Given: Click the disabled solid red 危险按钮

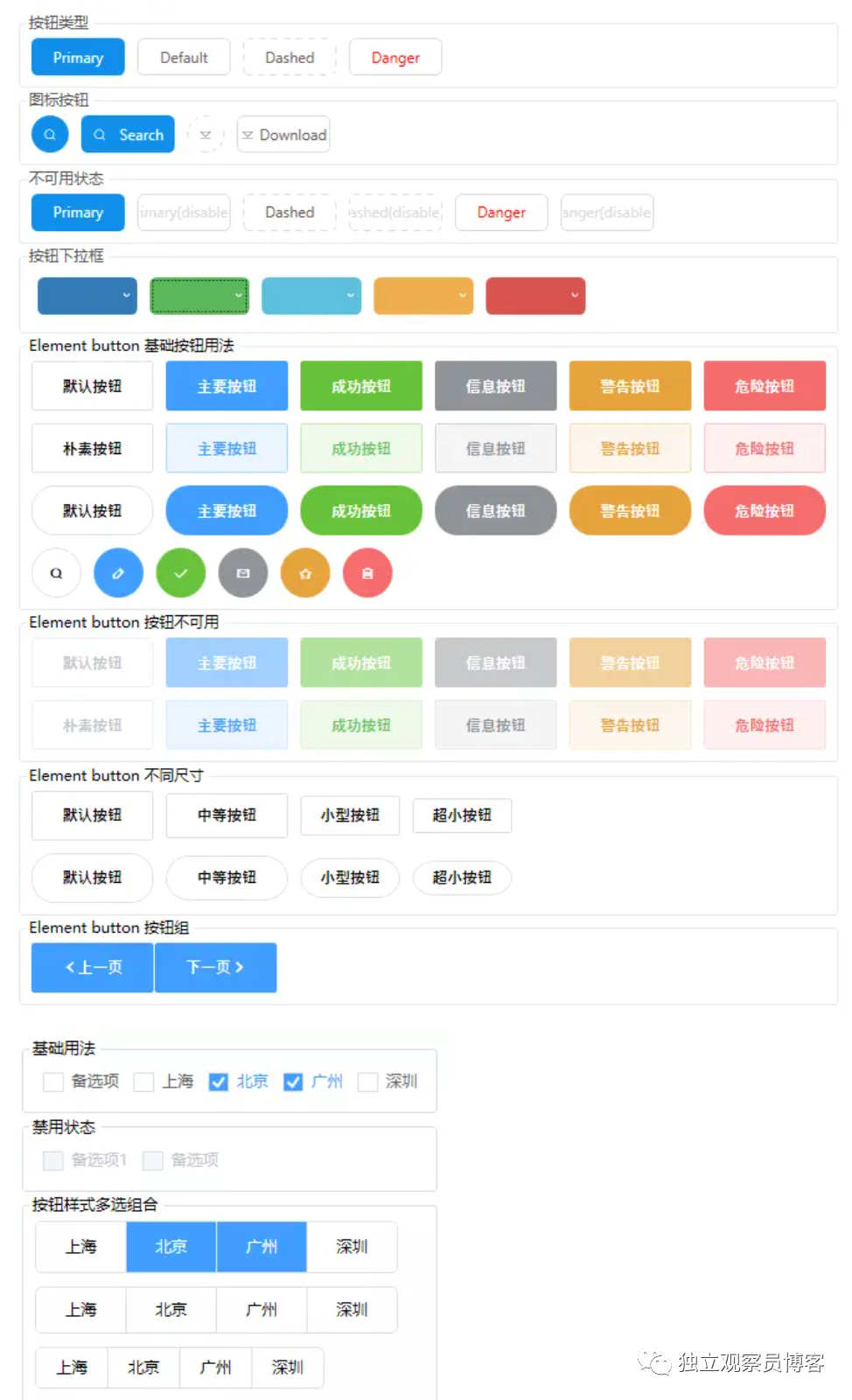Looking at the screenshot, I should (765, 662).
